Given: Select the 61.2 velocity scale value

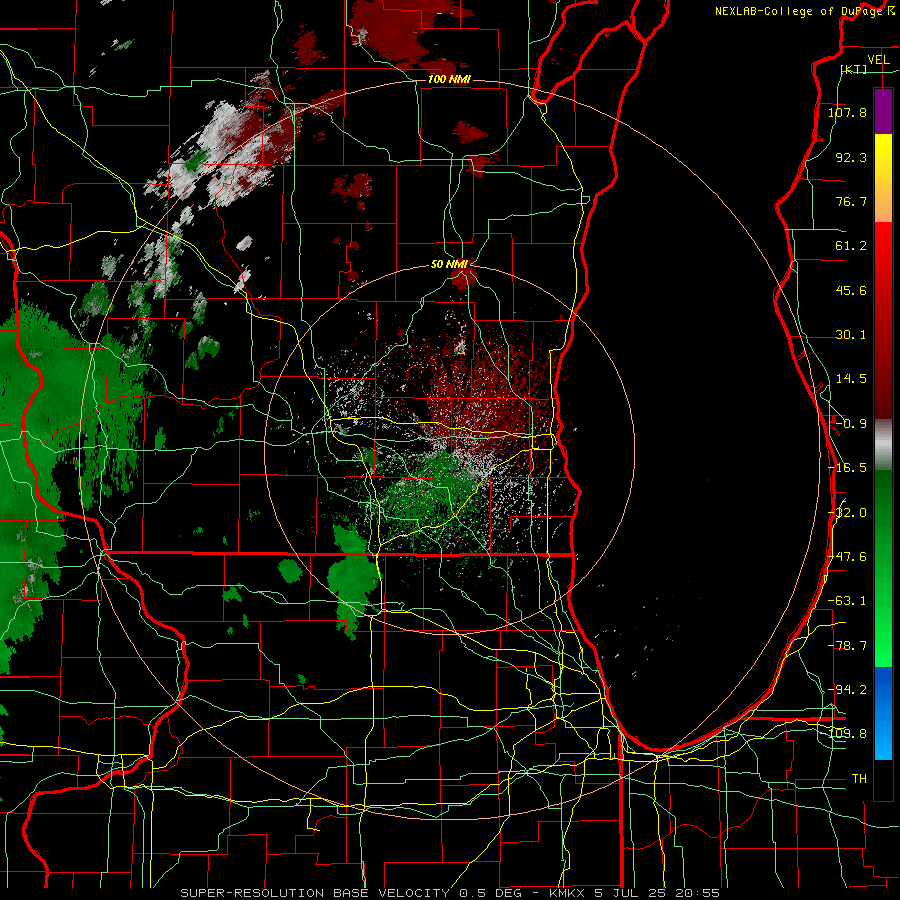Looking at the screenshot, I should pyautogui.click(x=851, y=246).
